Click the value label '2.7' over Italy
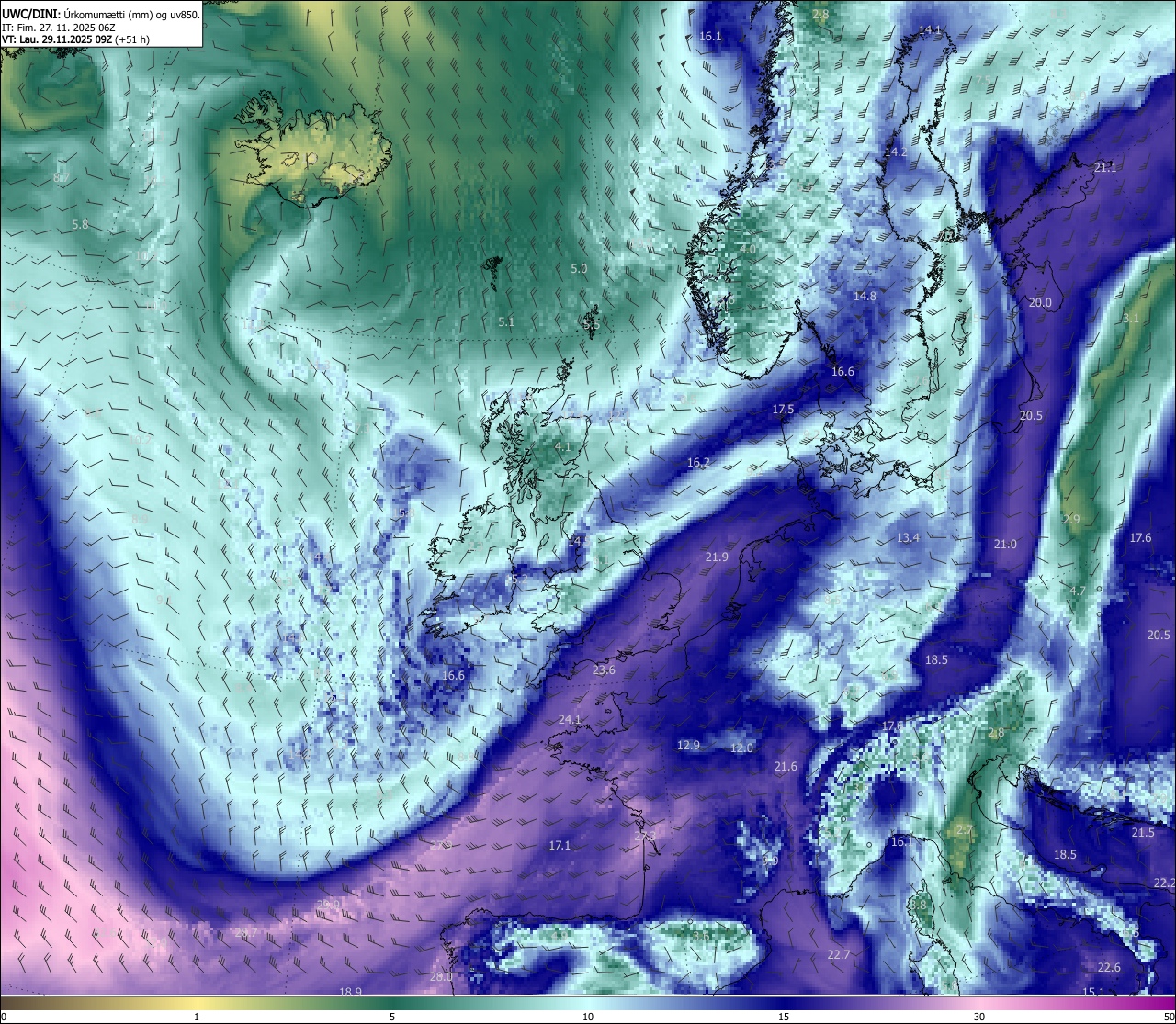This screenshot has width=1176, height=1024. click(964, 830)
